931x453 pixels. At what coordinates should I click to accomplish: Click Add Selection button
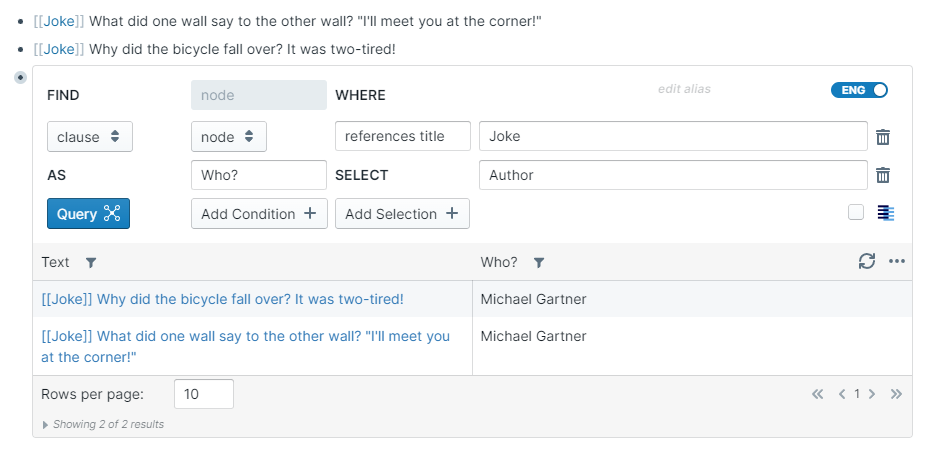[x=402, y=214]
